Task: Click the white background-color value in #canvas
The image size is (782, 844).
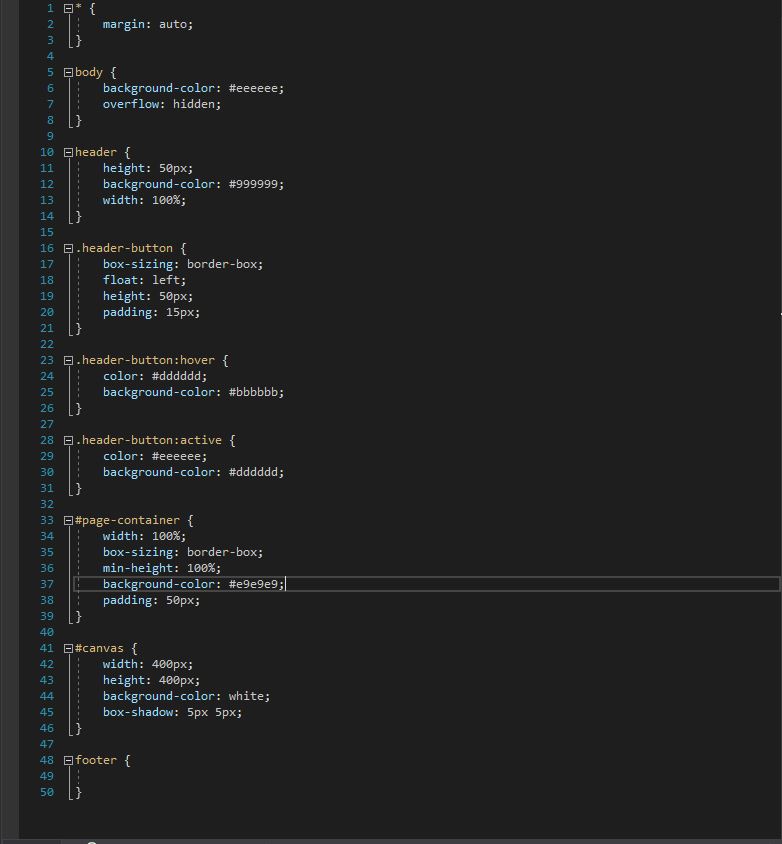Action: click(x=246, y=696)
